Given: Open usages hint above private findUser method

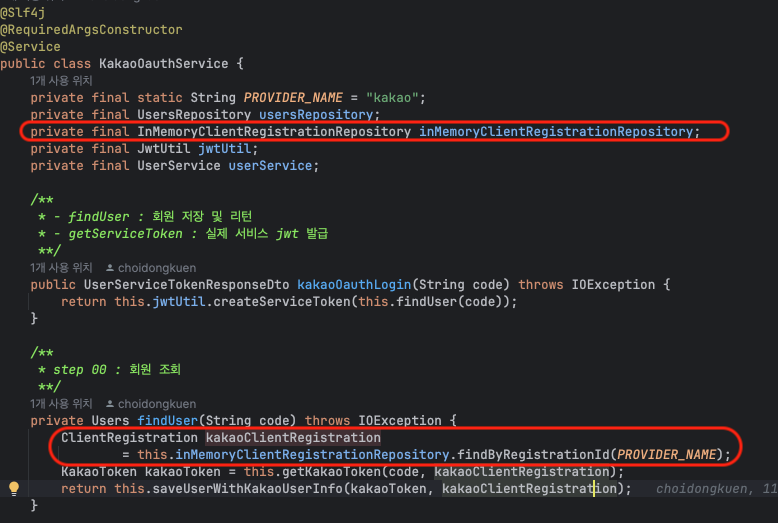Looking at the screenshot, I should pyautogui.click(x=61, y=404).
